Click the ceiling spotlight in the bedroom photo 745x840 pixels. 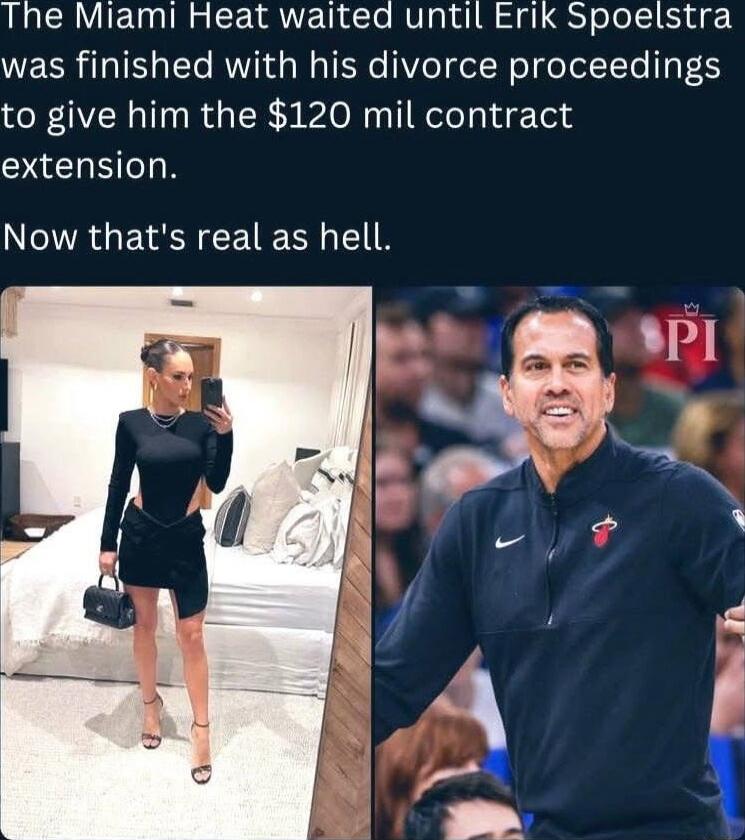(x=257, y=295)
